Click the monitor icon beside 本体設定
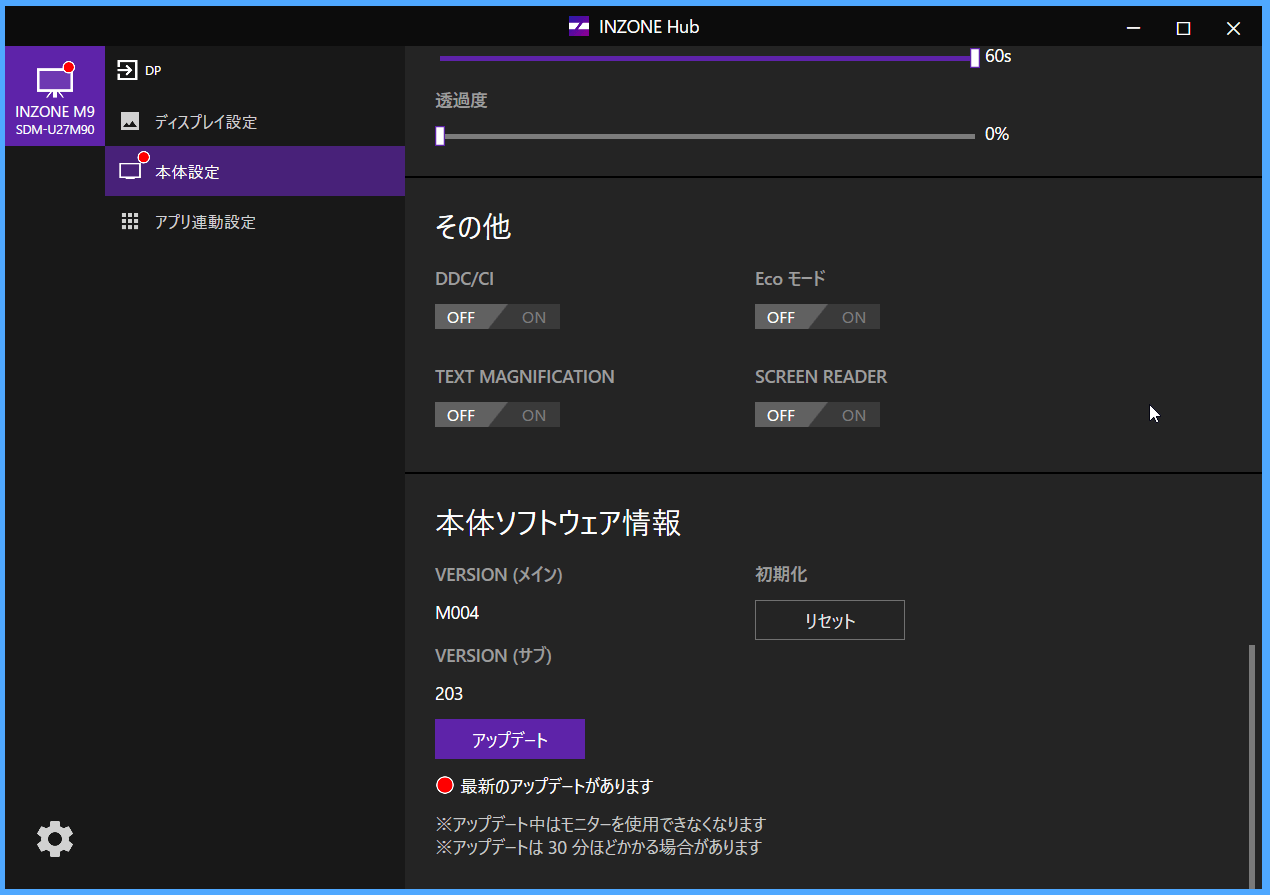 click(x=130, y=171)
